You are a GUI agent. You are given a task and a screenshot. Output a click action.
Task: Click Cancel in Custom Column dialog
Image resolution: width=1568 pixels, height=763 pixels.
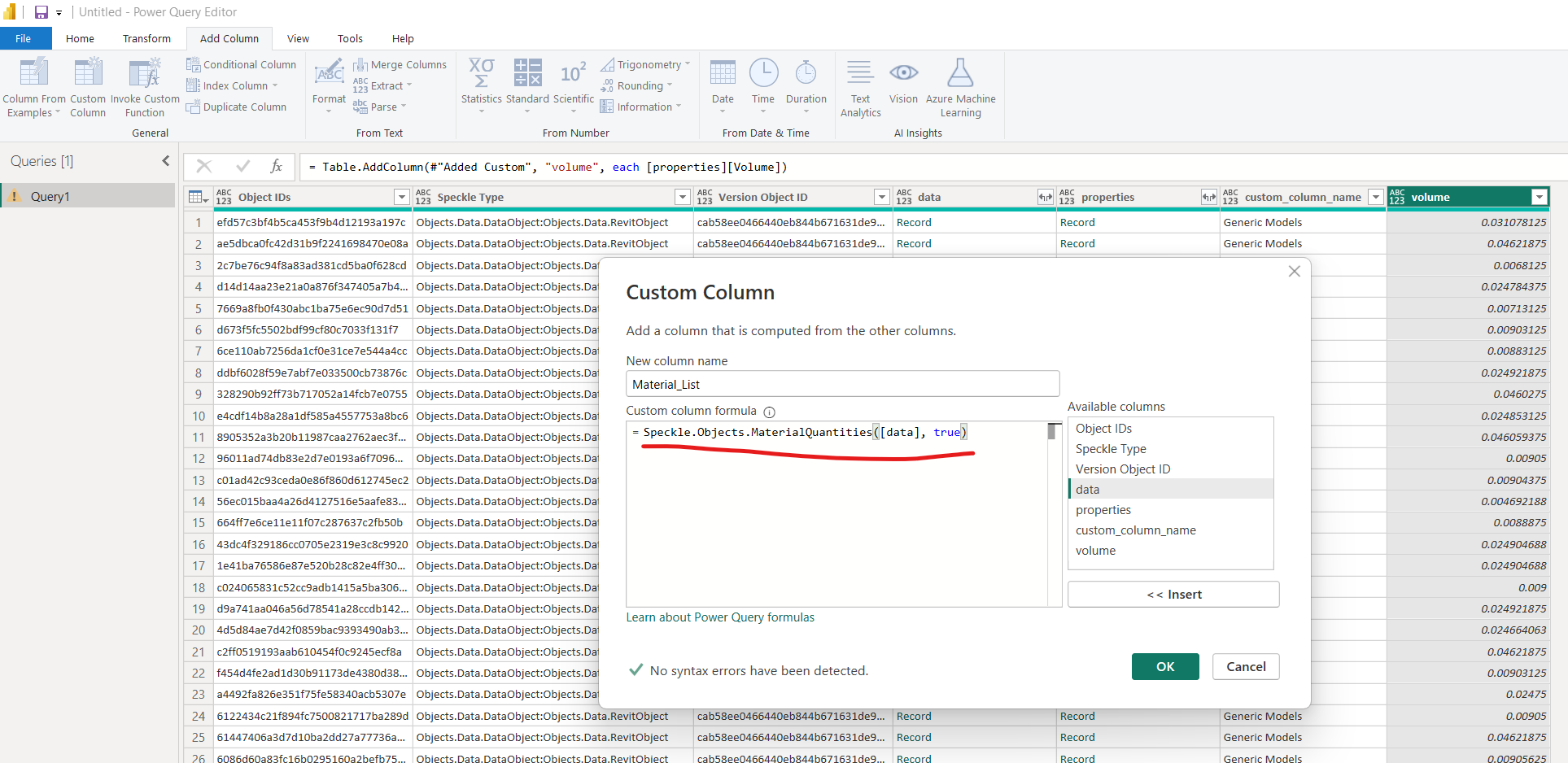1246,666
